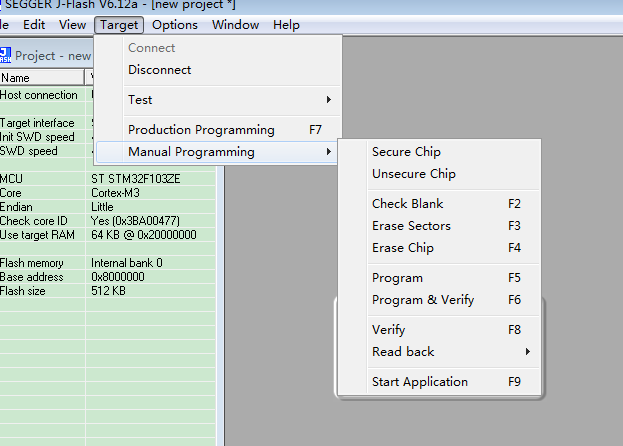Select the SWD speed row label

29,151
